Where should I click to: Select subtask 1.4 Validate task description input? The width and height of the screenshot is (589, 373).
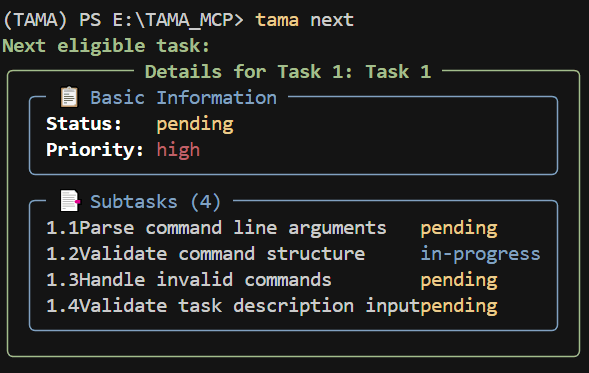(x=233, y=306)
